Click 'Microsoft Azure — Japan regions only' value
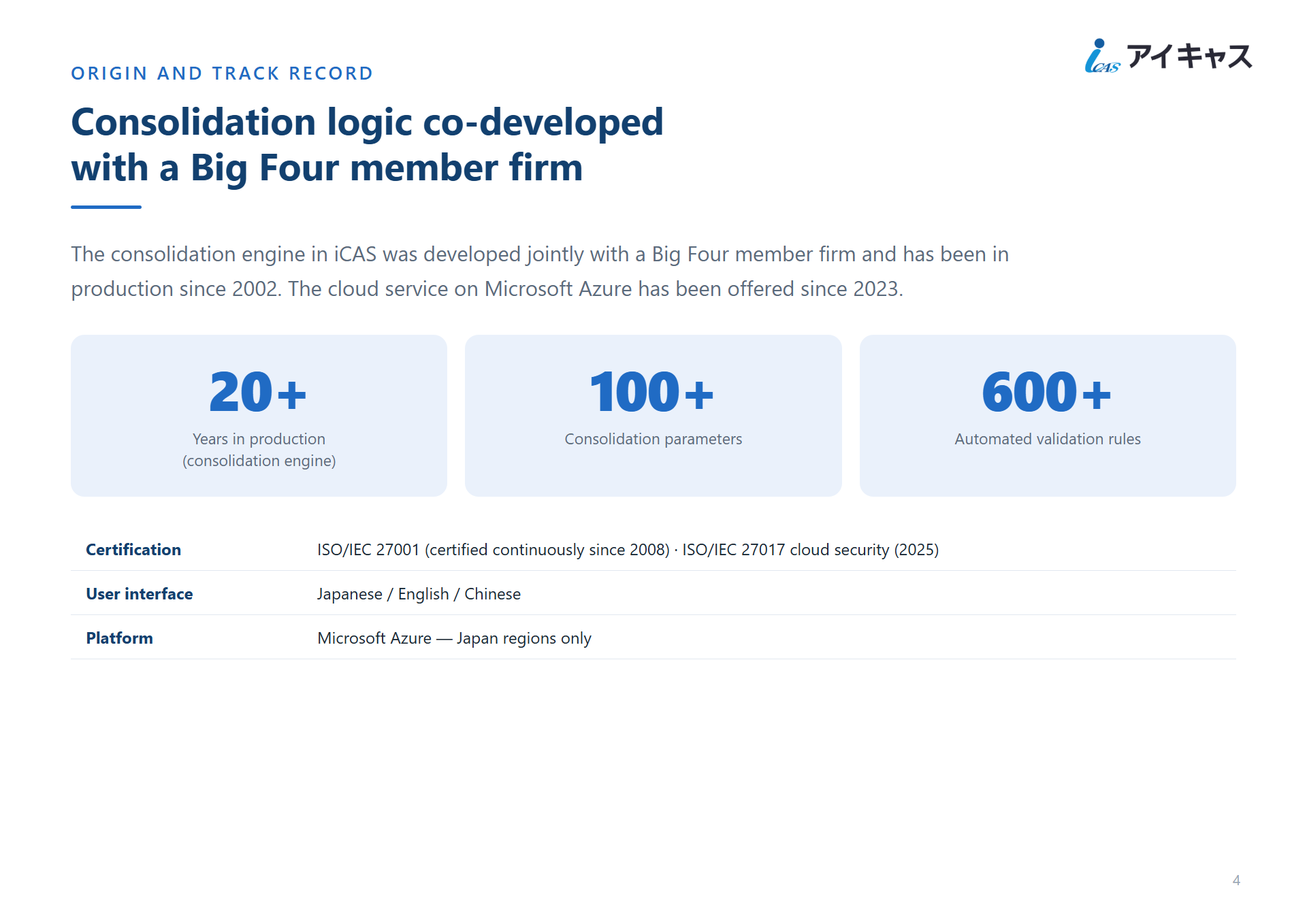1307x924 pixels. [x=454, y=638]
